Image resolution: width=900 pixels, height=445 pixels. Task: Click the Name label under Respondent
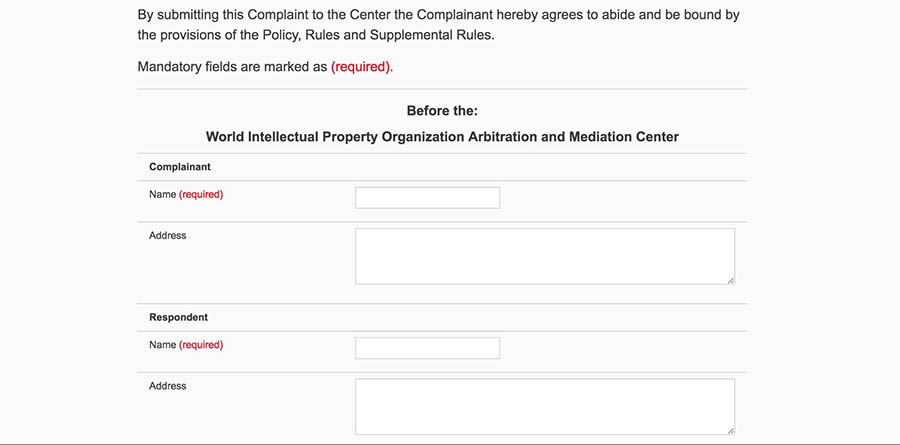click(x=163, y=345)
